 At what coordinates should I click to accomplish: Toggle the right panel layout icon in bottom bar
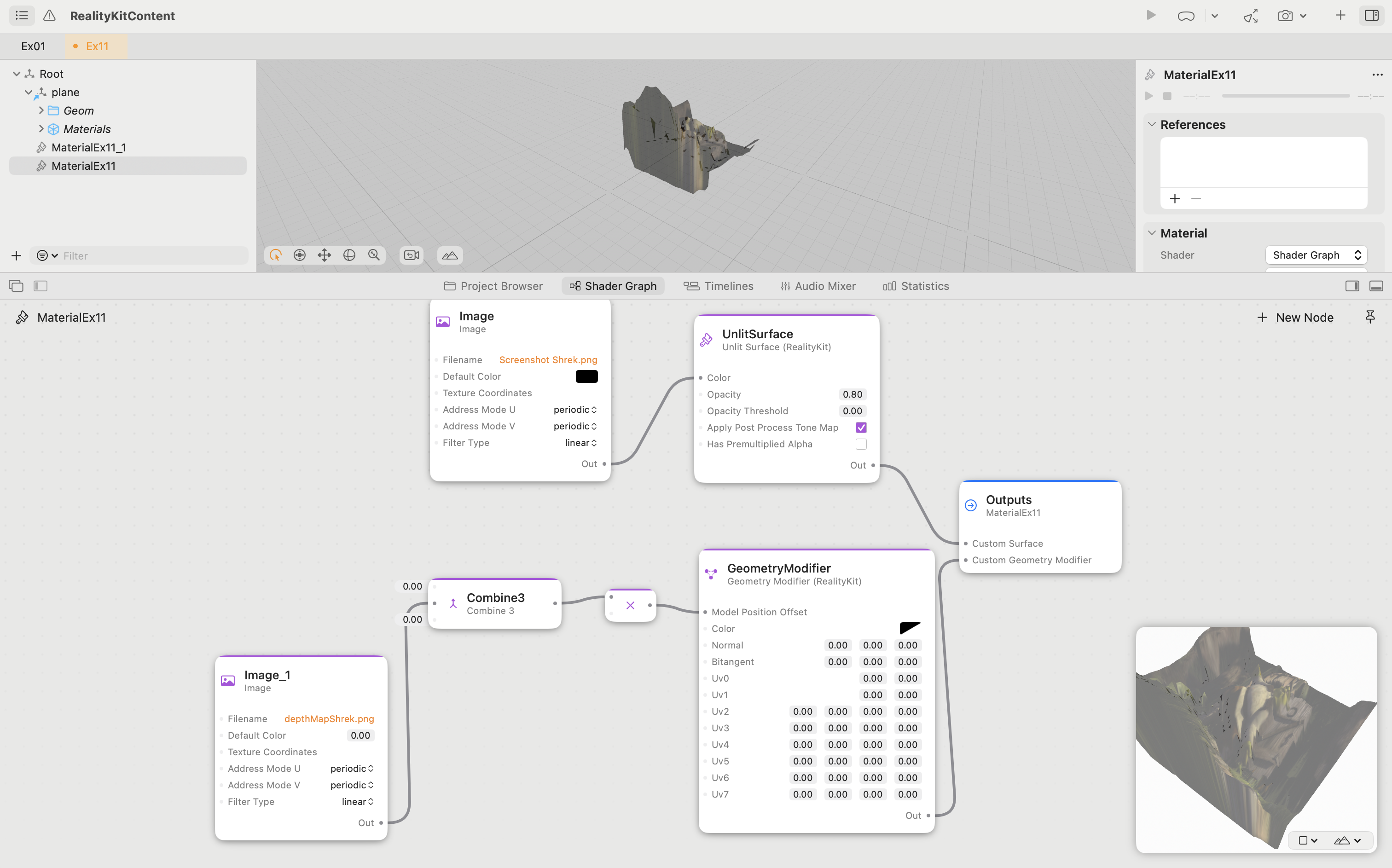(1352, 286)
